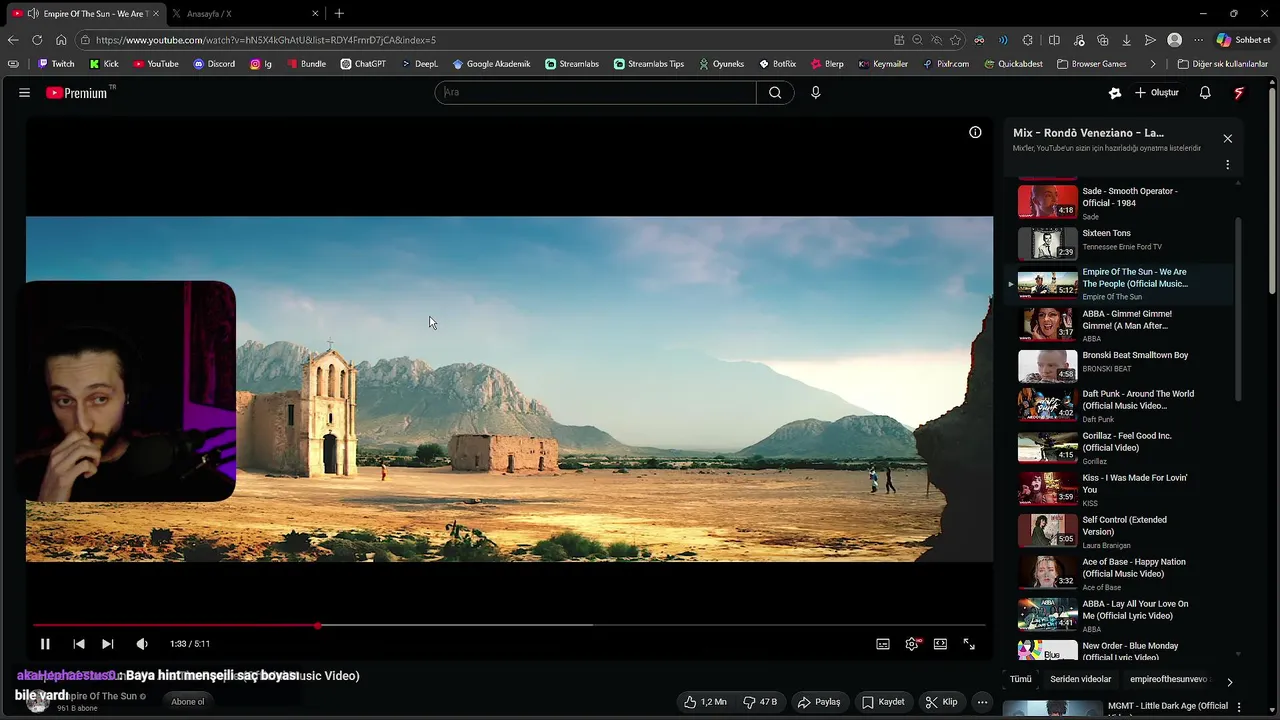Subscribe with the Abone ol button
Viewport: 1280px width, 720px height.
pos(187,702)
